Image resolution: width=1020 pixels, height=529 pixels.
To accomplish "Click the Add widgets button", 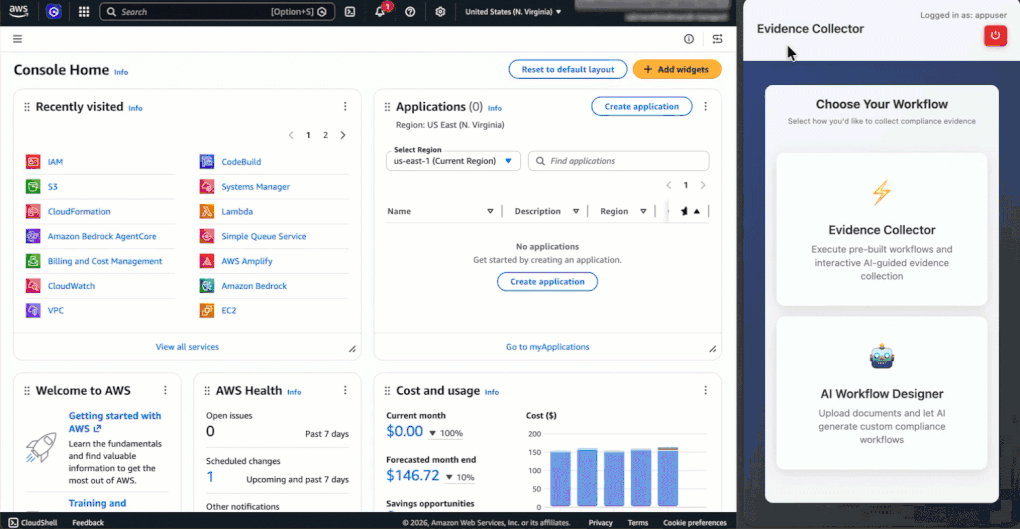I will click(677, 69).
